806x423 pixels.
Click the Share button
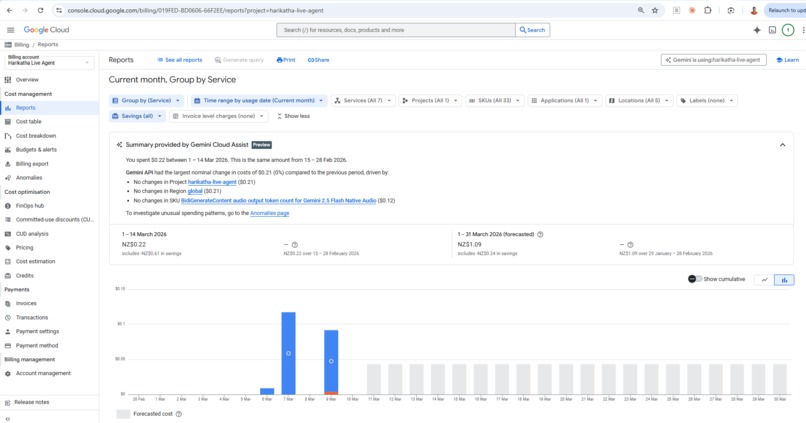coord(318,60)
